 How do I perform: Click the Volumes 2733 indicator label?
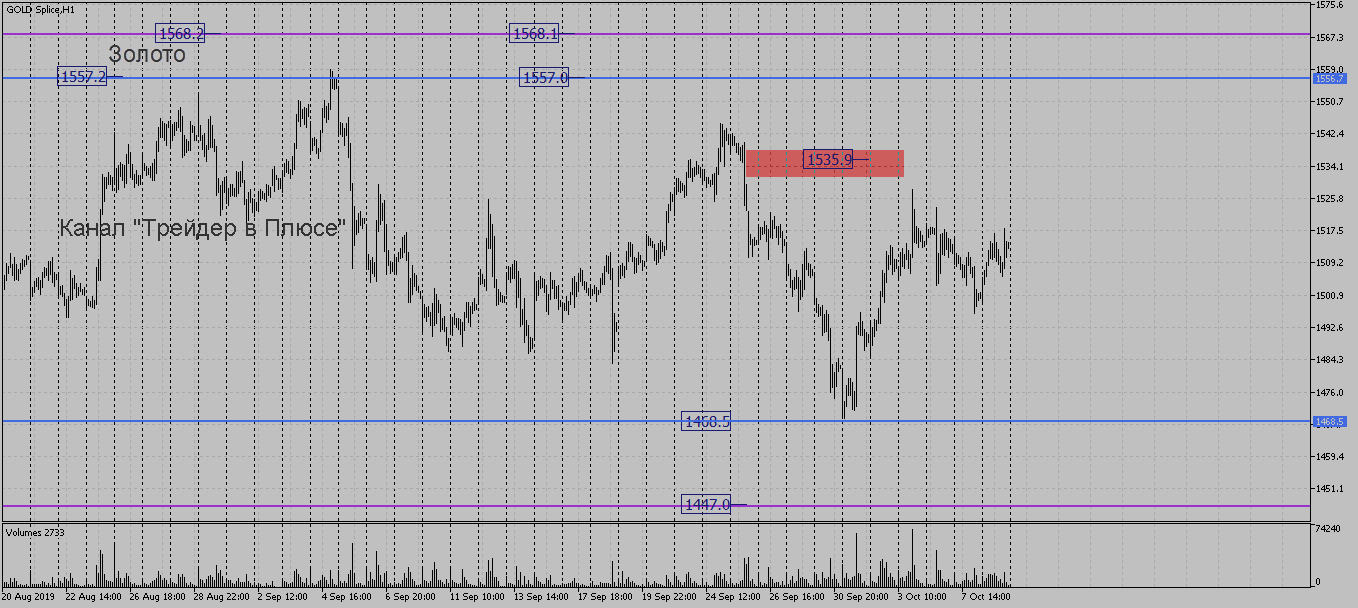pos(35,532)
